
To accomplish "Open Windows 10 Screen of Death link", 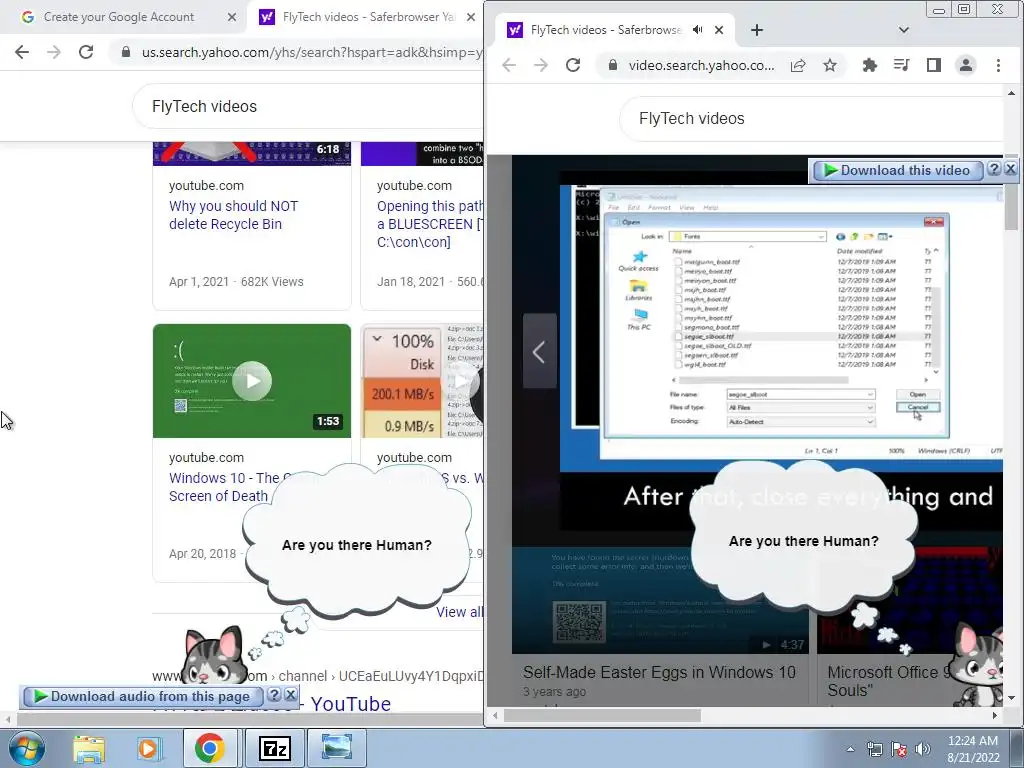I will pyautogui.click(x=224, y=487).
